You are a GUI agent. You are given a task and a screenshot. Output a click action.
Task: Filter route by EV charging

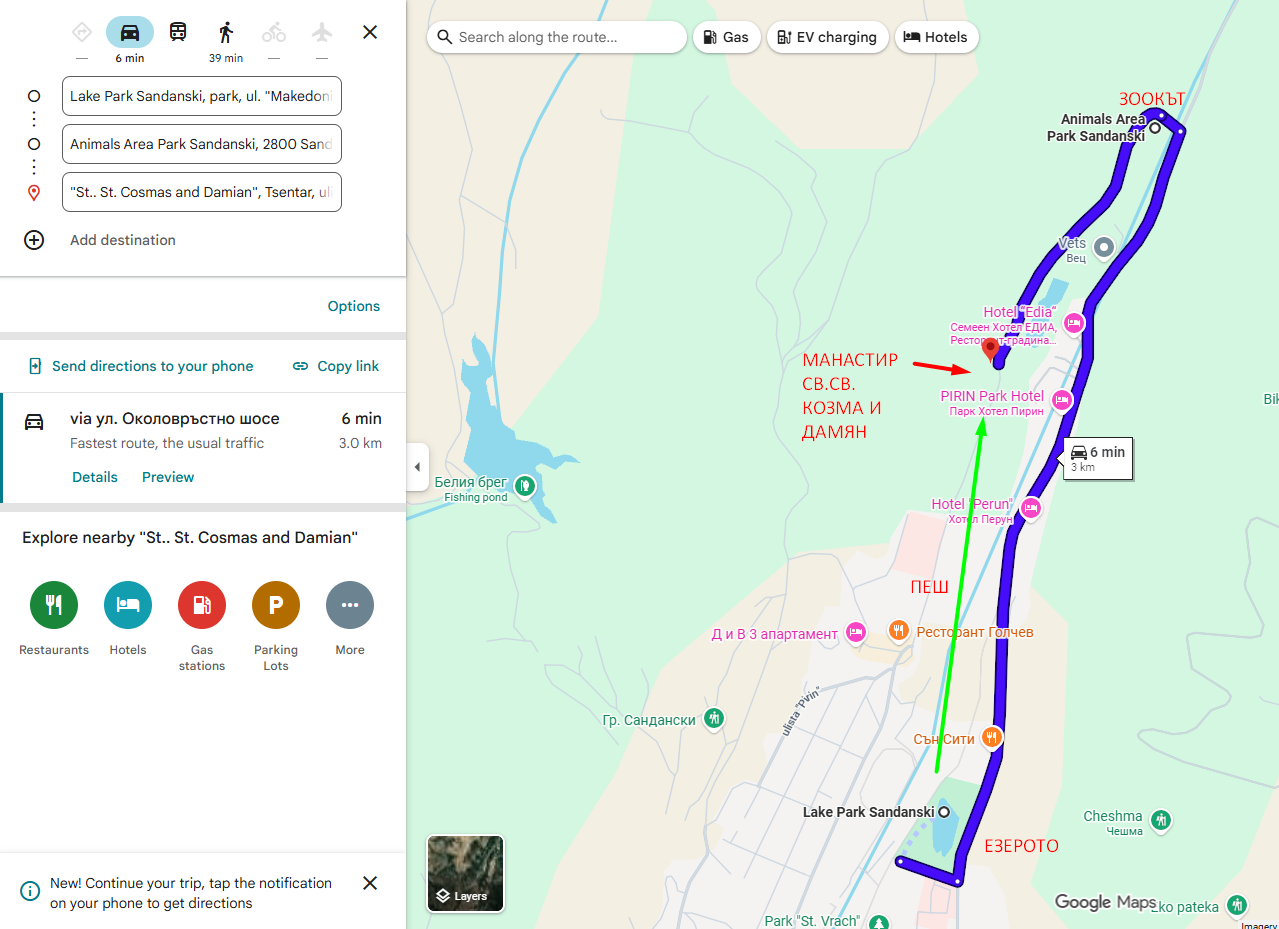(827, 37)
